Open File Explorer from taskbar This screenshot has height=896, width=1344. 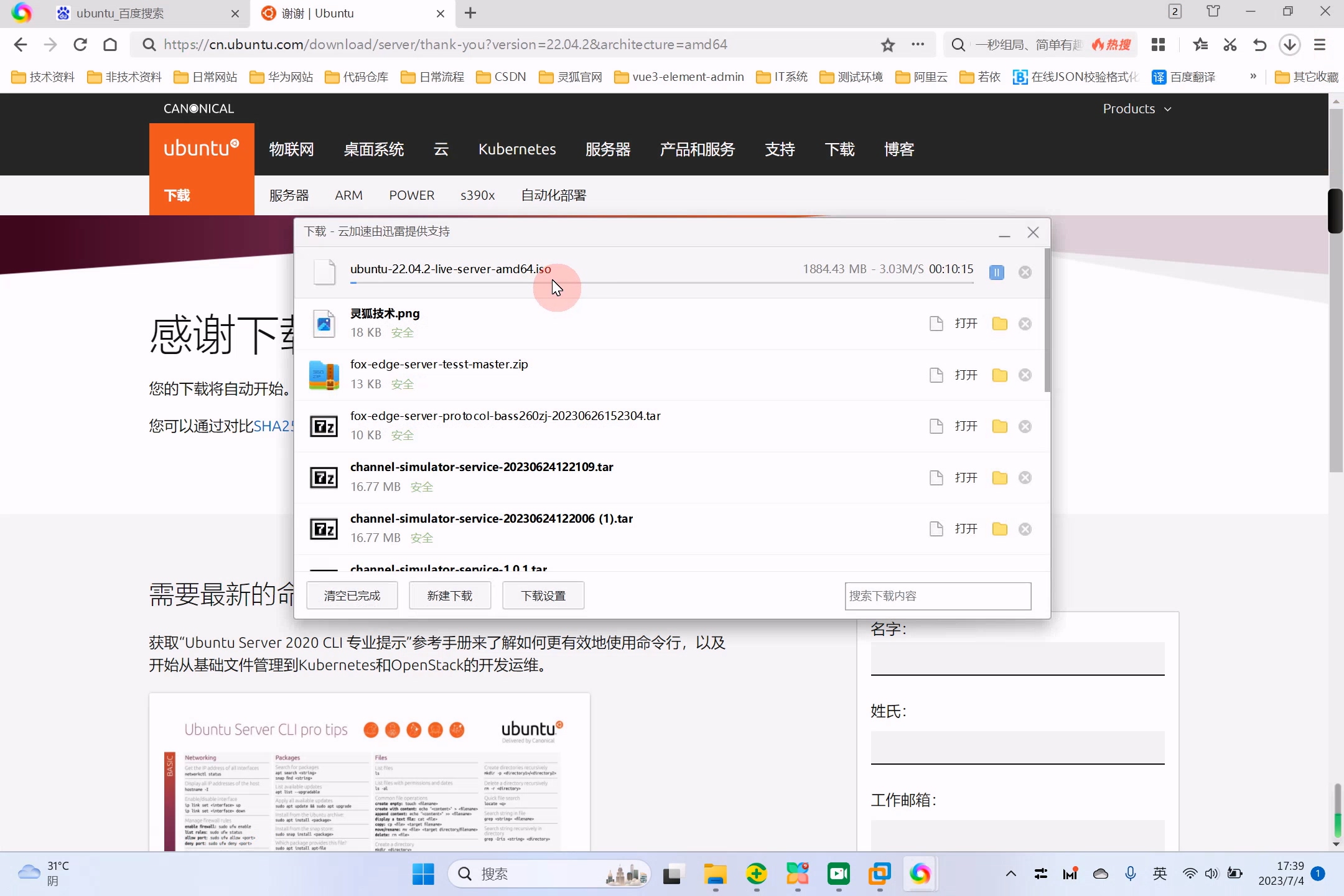tap(716, 874)
